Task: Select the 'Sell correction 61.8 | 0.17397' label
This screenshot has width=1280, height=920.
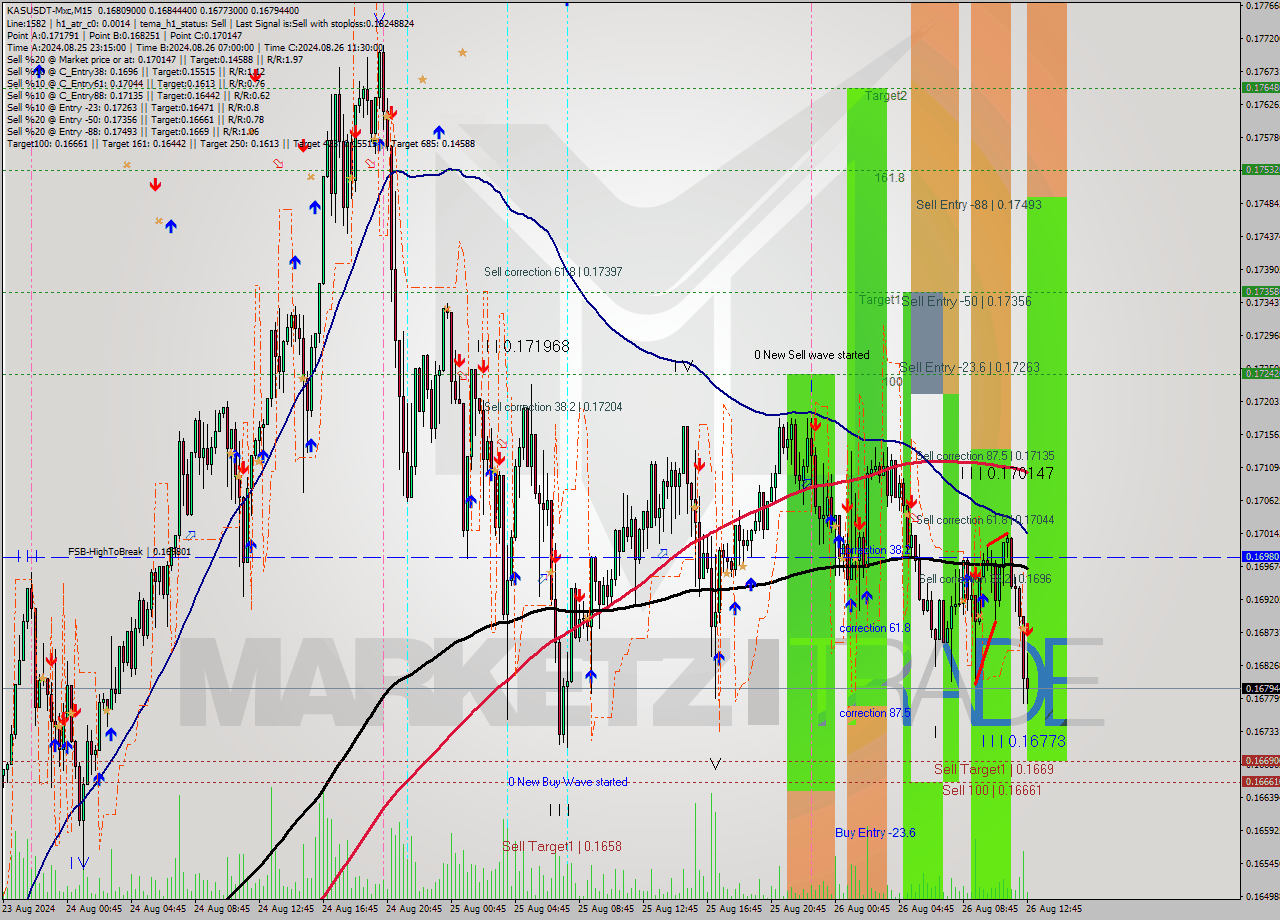Action: [553, 272]
